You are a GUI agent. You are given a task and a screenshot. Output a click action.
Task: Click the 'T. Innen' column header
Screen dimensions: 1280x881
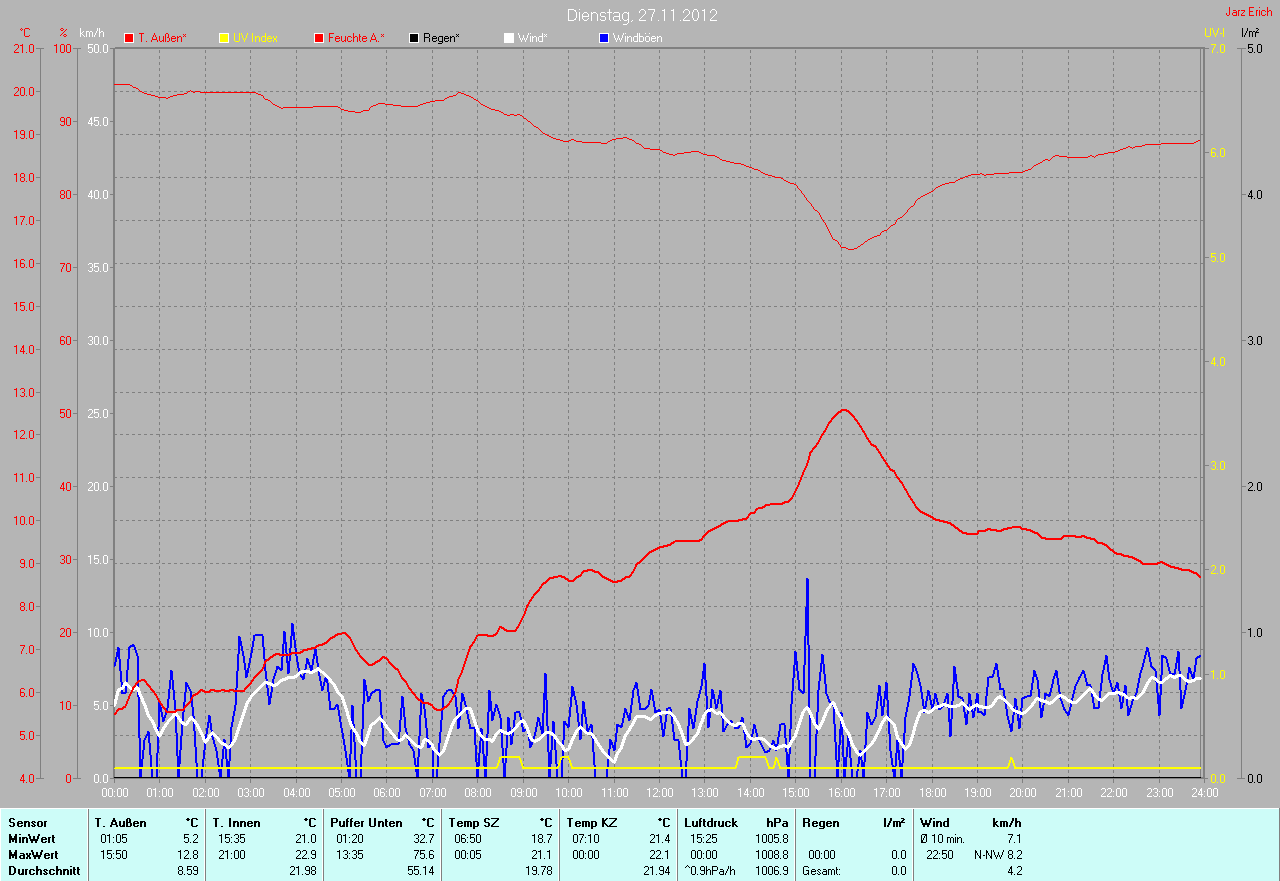coord(235,822)
